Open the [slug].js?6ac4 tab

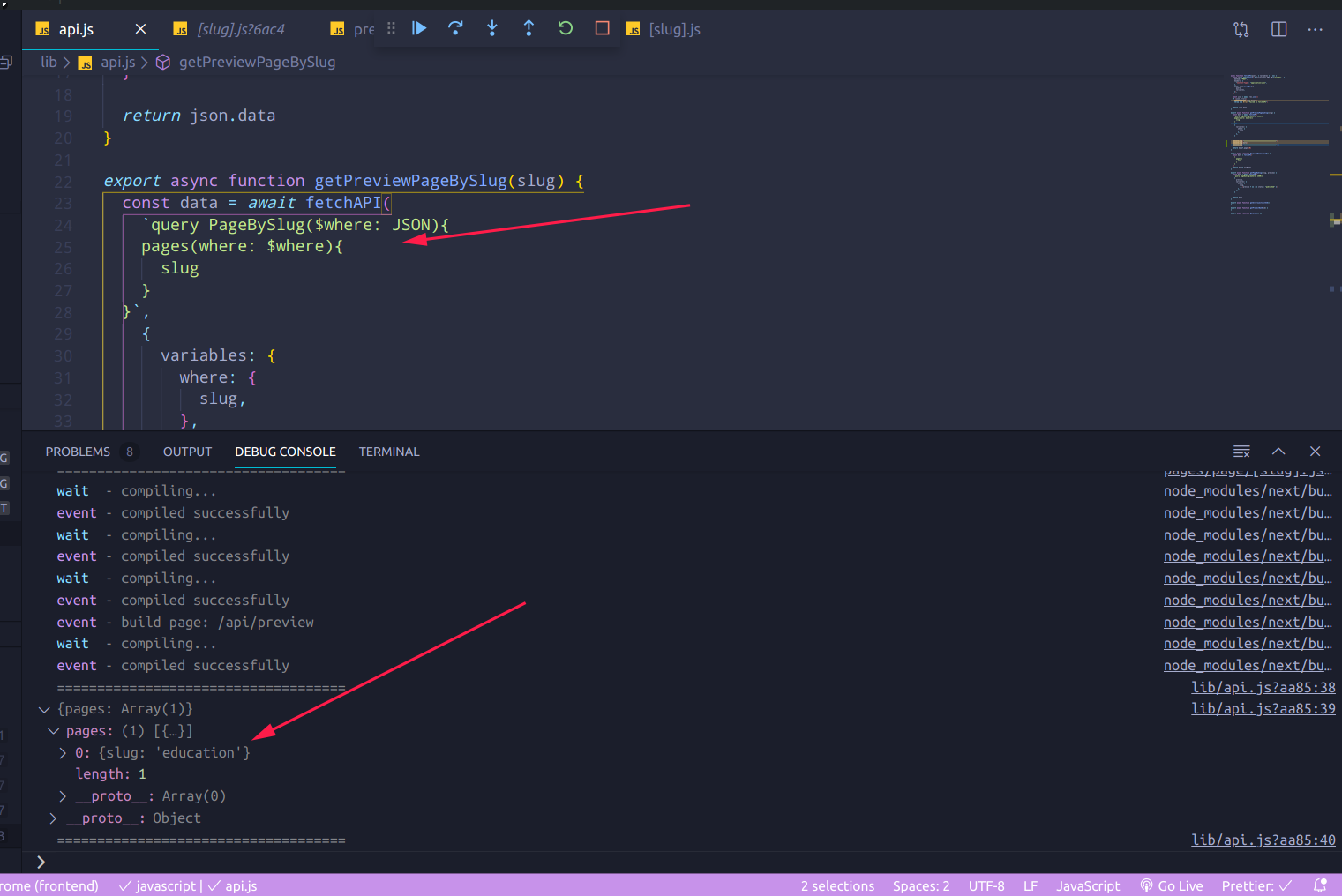click(x=241, y=29)
